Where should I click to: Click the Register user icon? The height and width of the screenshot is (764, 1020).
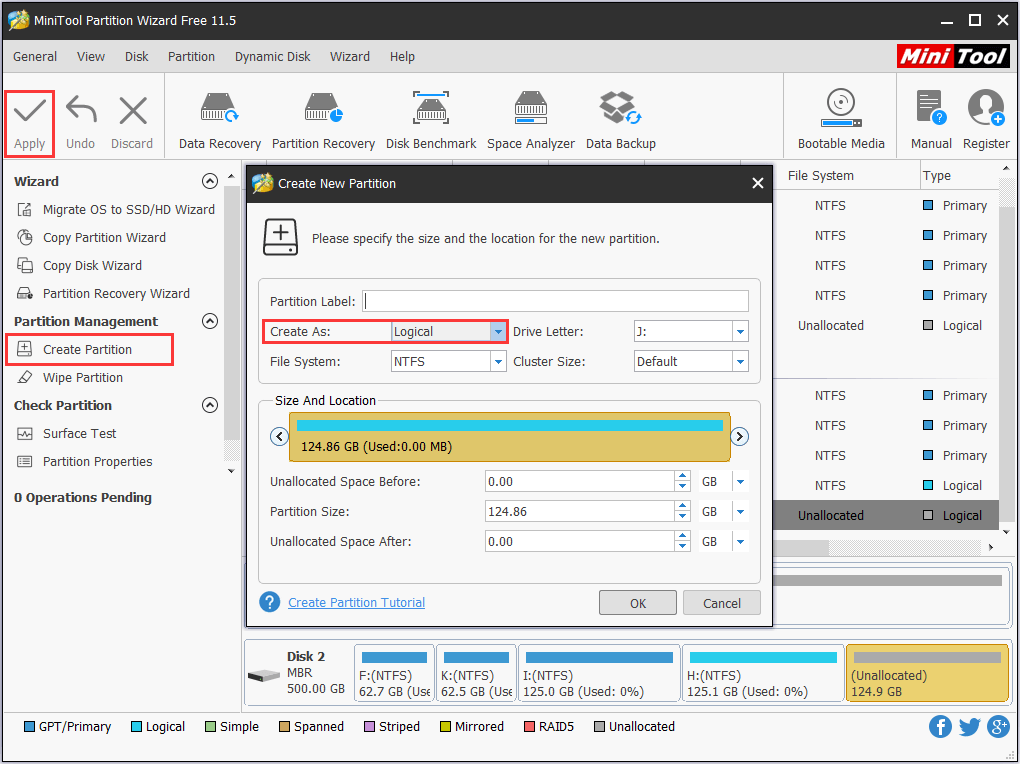986,121
